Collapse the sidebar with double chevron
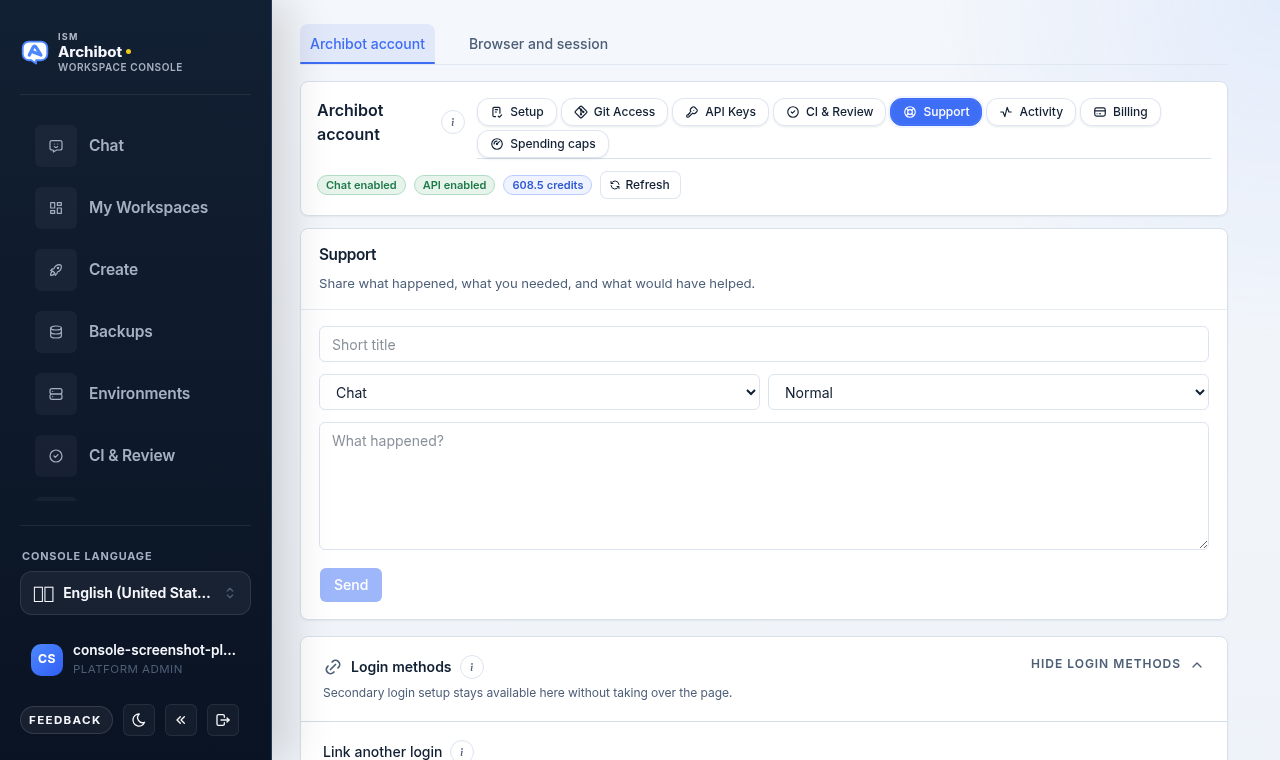This screenshot has width=1280, height=760. click(x=181, y=720)
